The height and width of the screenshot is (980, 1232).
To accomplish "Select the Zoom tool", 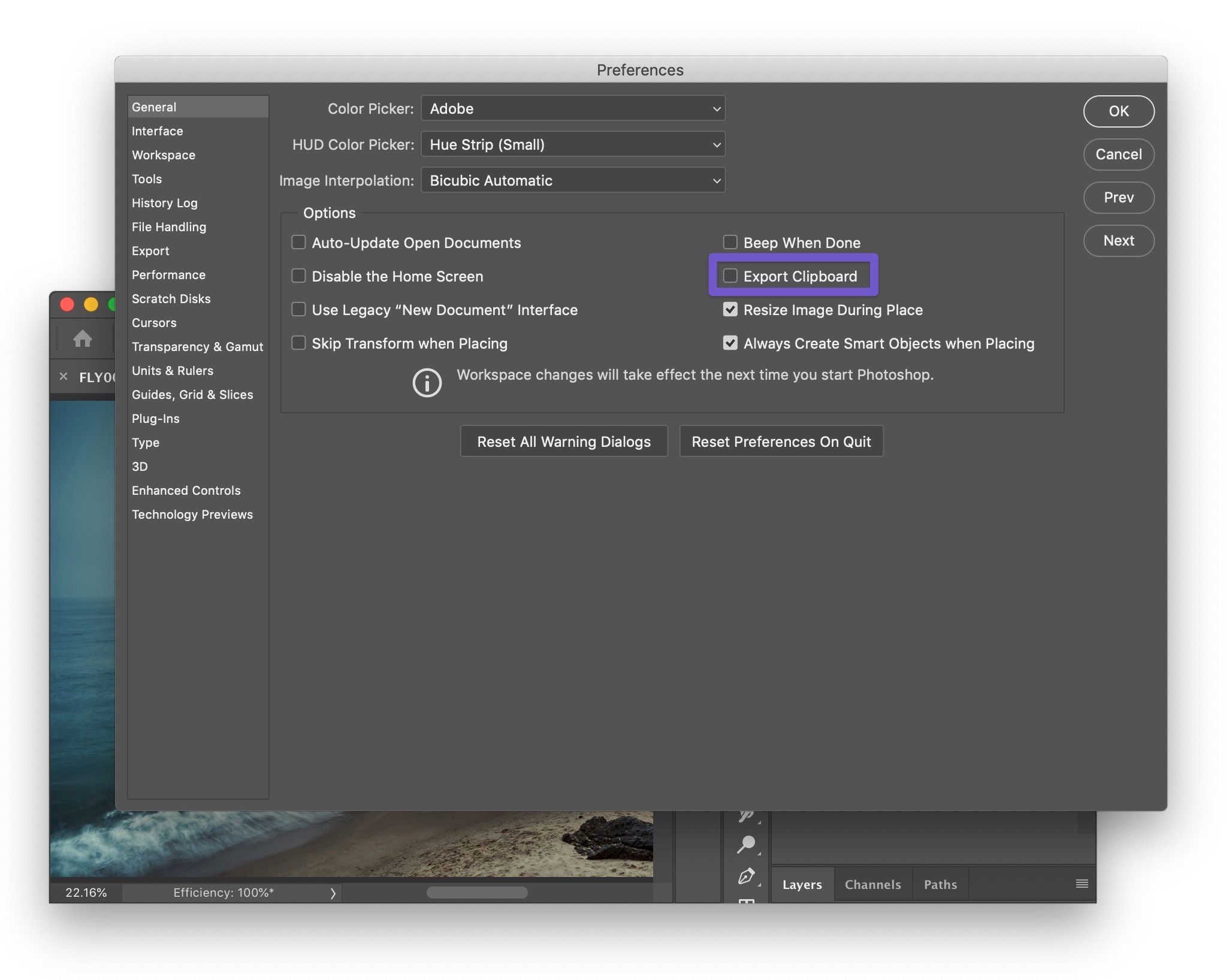I will [x=746, y=843].
